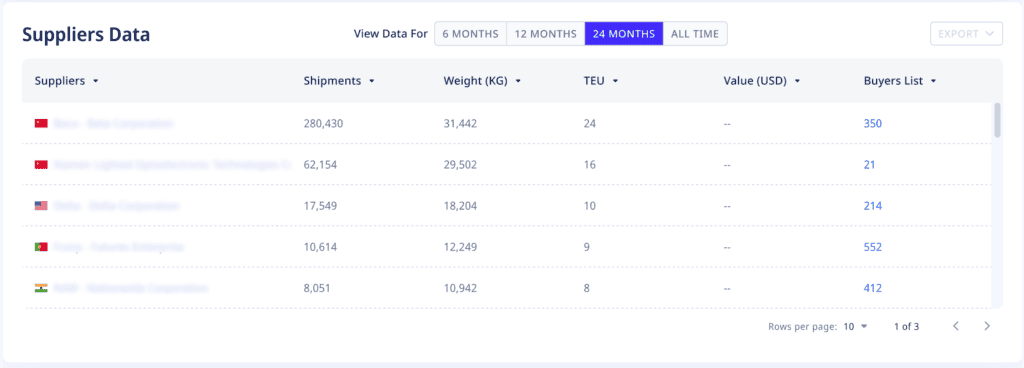Screen dimensions: 1024x368
Task: Open buyers list link 350
Action: pyautogui.click(x=872, y=123)
